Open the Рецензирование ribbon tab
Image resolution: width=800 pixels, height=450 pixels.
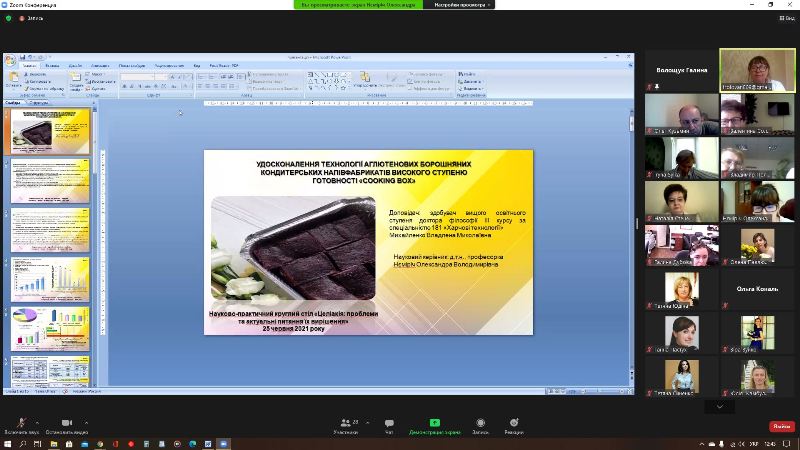[169, 66]
